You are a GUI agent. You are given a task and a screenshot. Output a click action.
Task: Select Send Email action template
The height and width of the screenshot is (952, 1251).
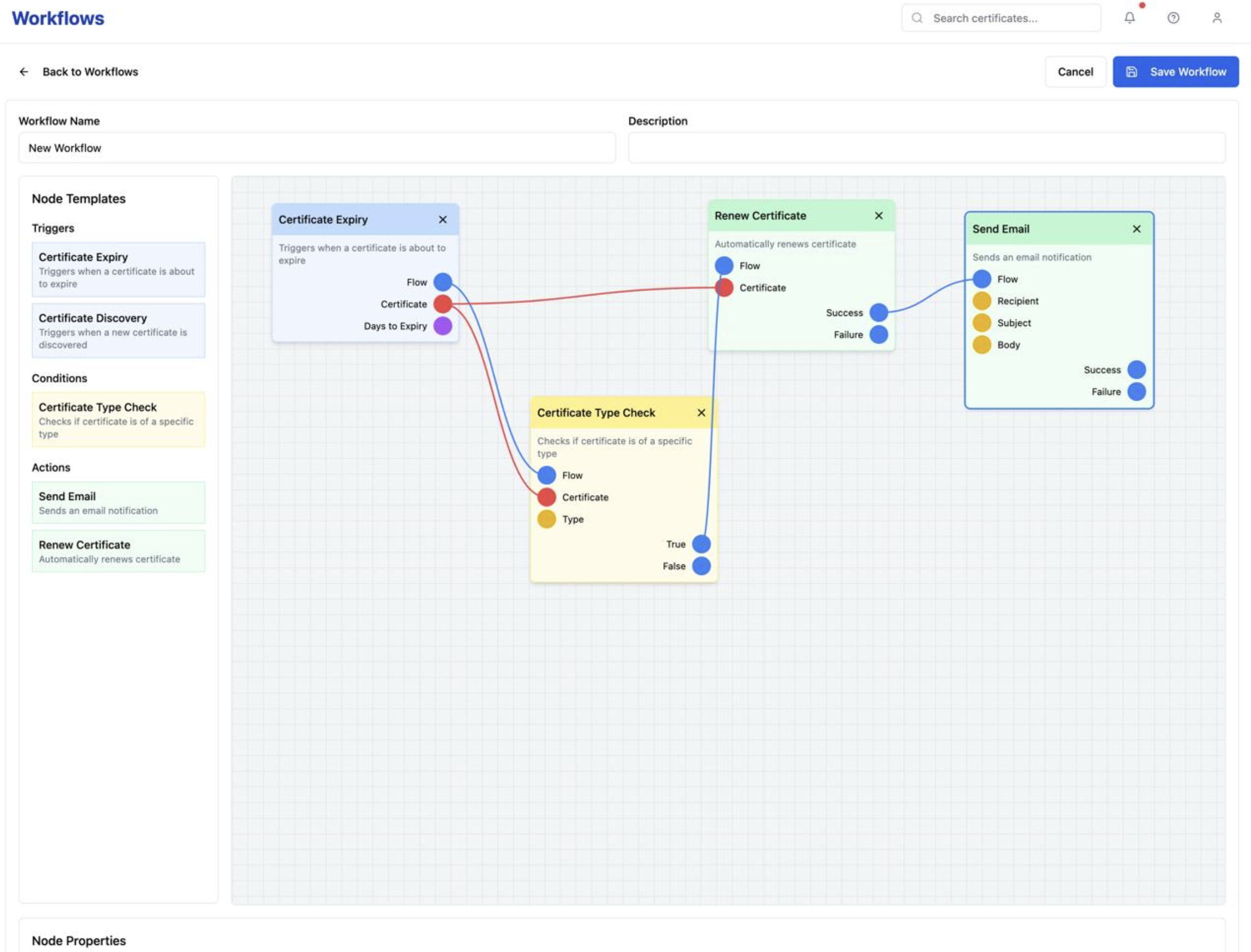coord(118,503)
